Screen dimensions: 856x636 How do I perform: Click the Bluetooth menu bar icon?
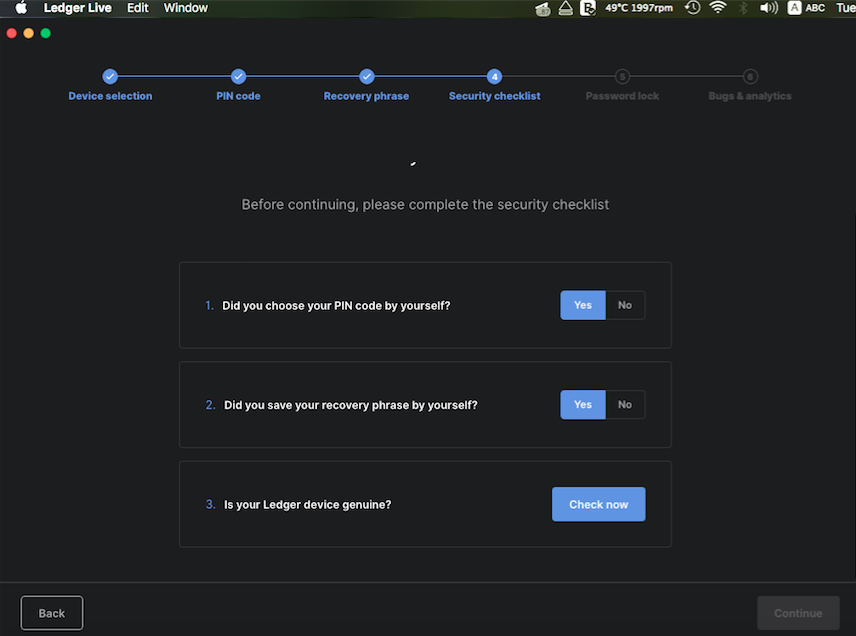(743, 8)
